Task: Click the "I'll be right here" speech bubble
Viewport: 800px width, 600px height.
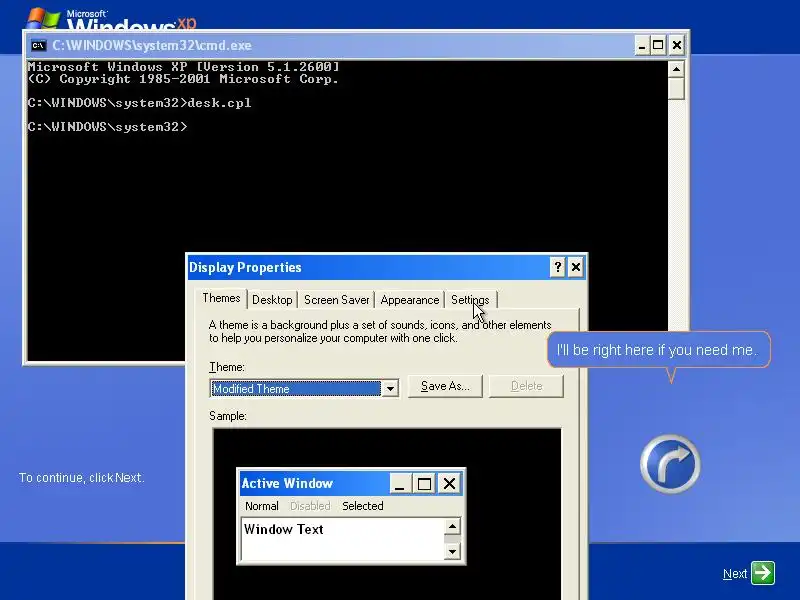Action: tap(657, 350)
